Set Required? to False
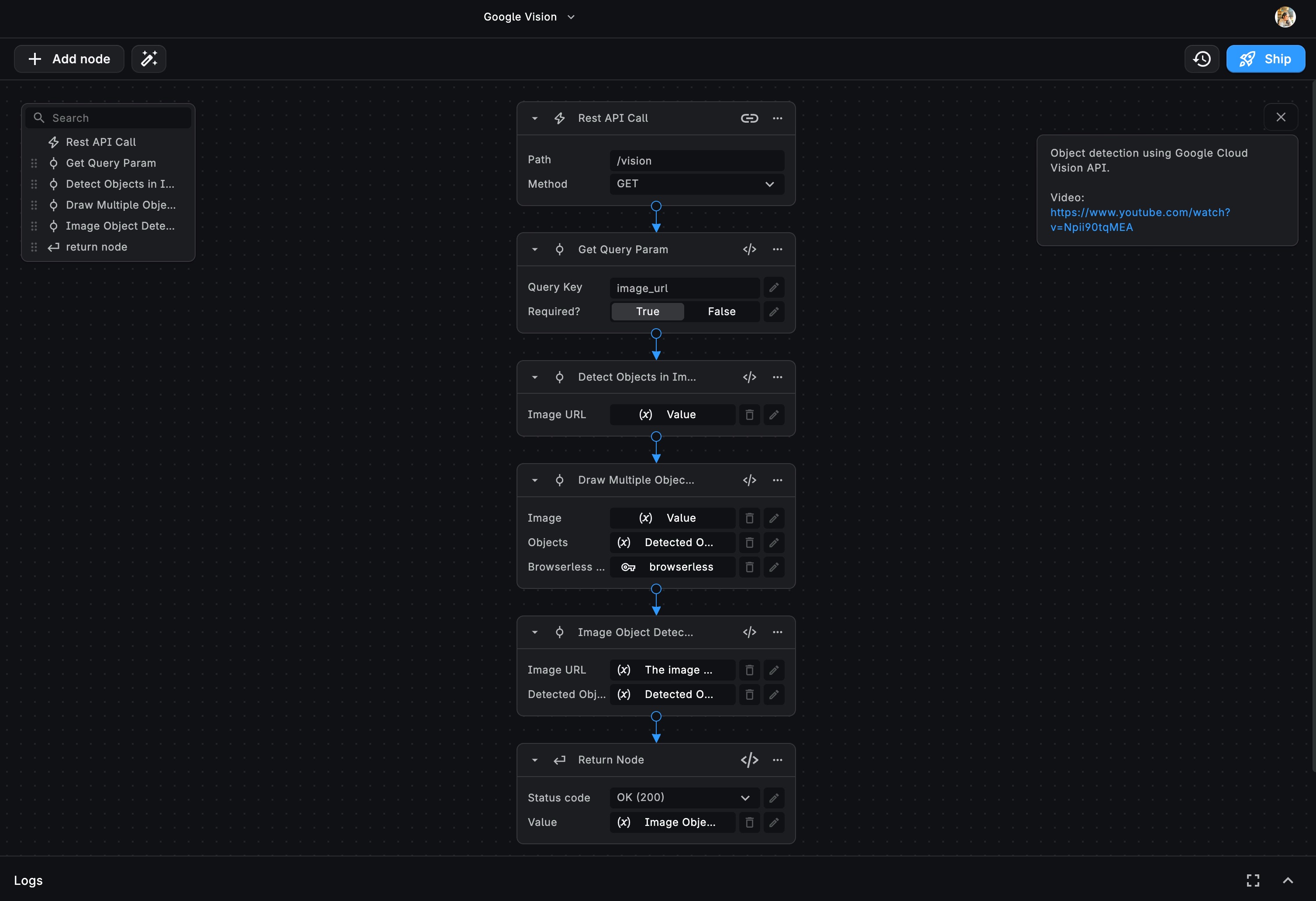 721,312
